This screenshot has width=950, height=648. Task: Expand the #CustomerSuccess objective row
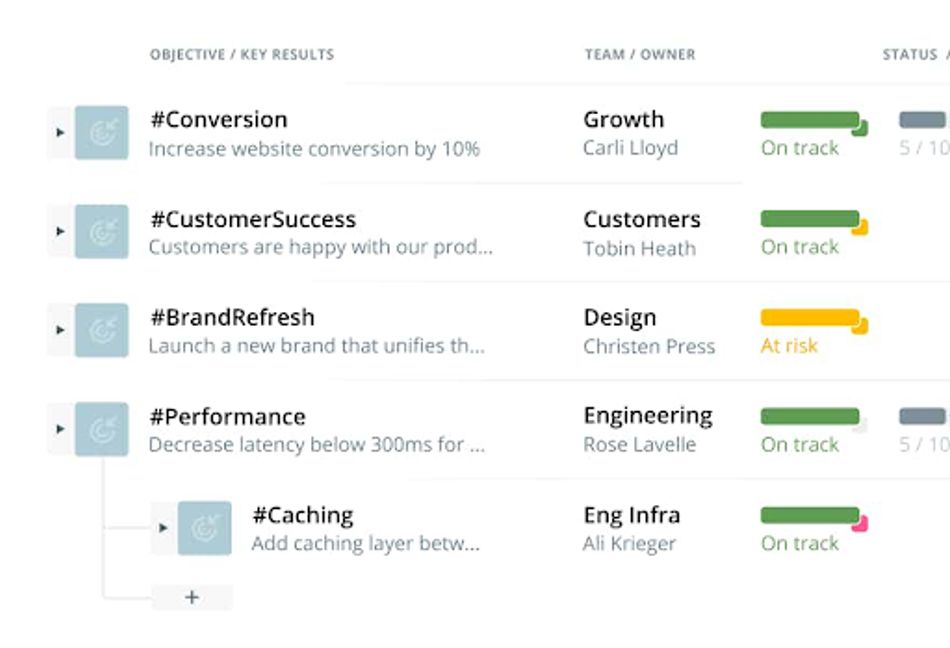point(60,231)
